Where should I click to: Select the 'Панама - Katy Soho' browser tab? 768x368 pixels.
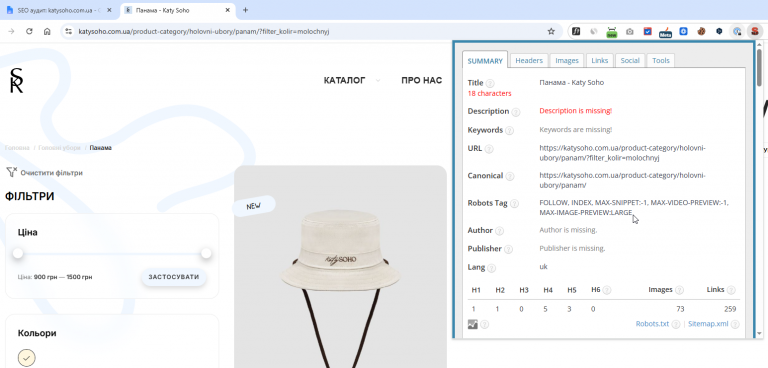coord(178,10)
